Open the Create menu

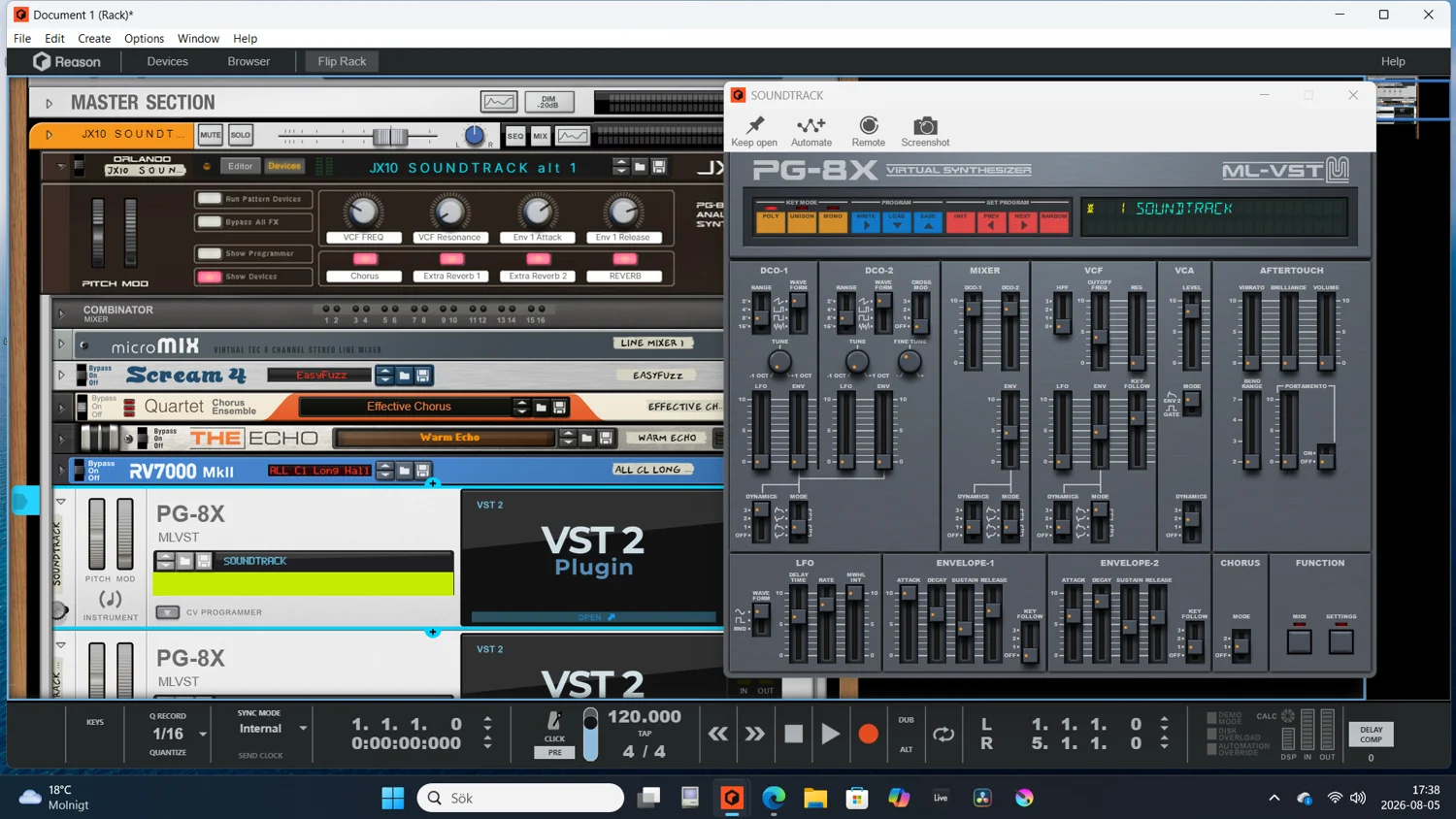click(94, 38)
